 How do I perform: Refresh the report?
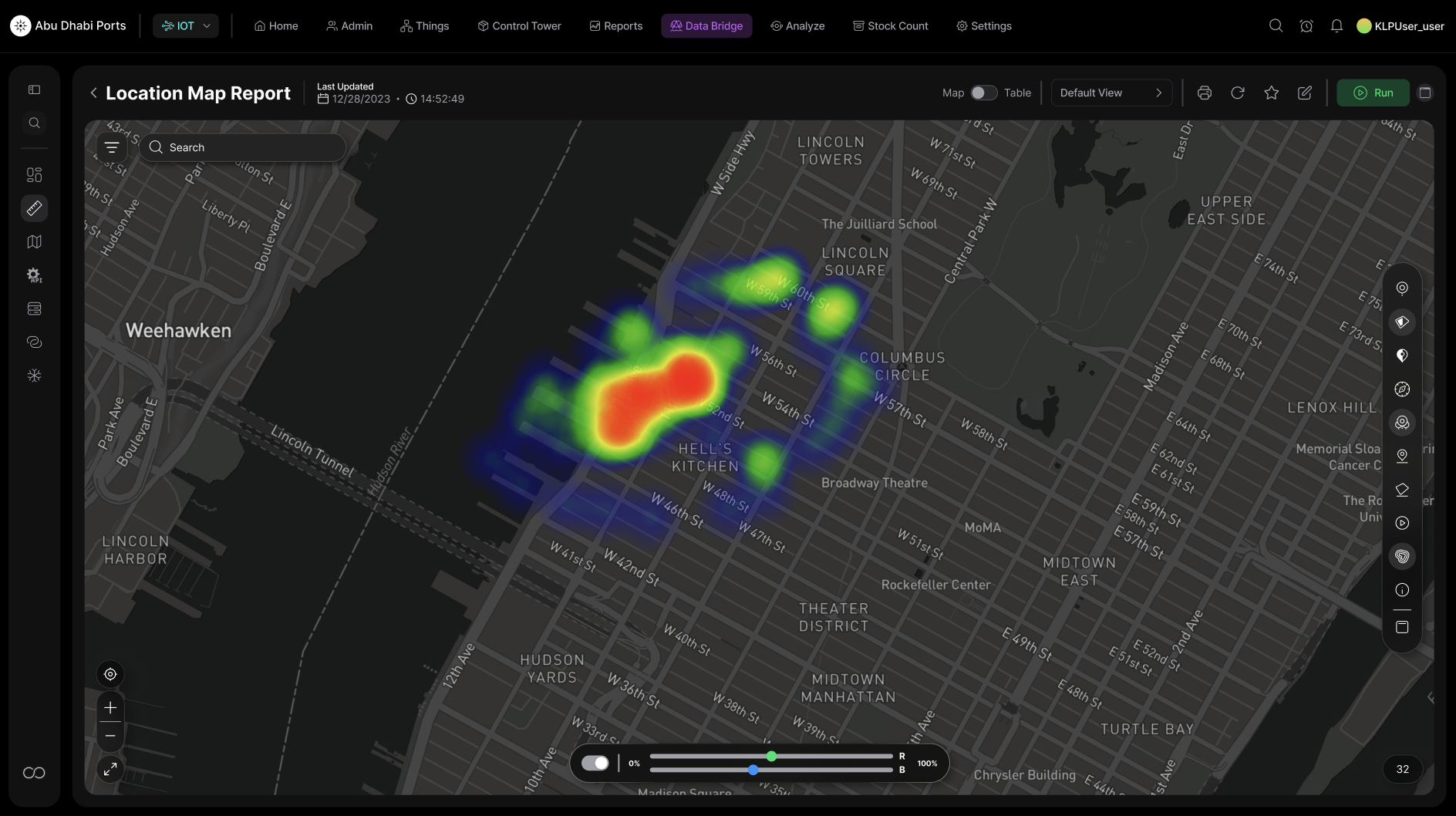click(1238, 93)
